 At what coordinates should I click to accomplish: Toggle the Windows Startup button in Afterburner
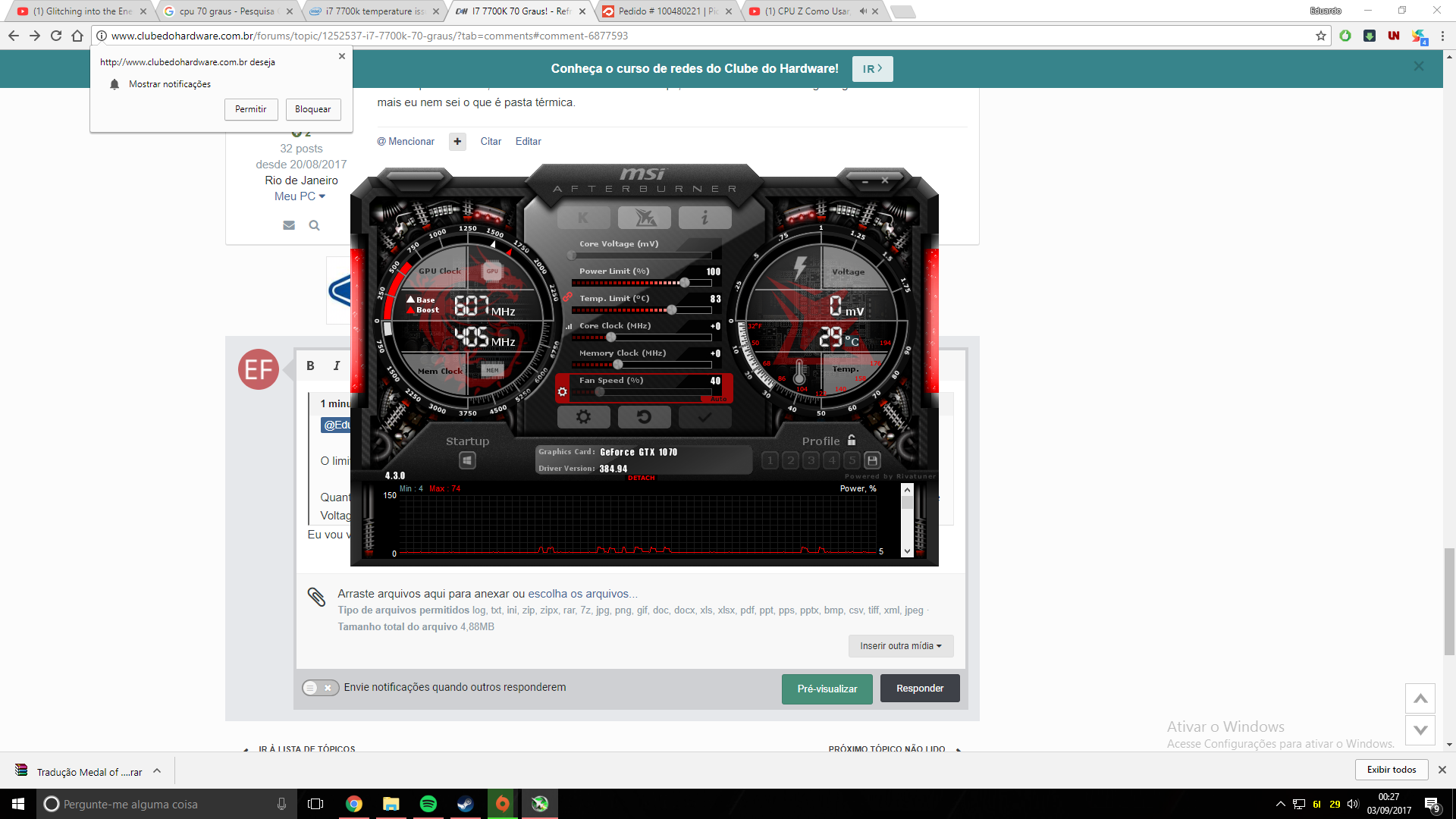click(x=467, y=460)
